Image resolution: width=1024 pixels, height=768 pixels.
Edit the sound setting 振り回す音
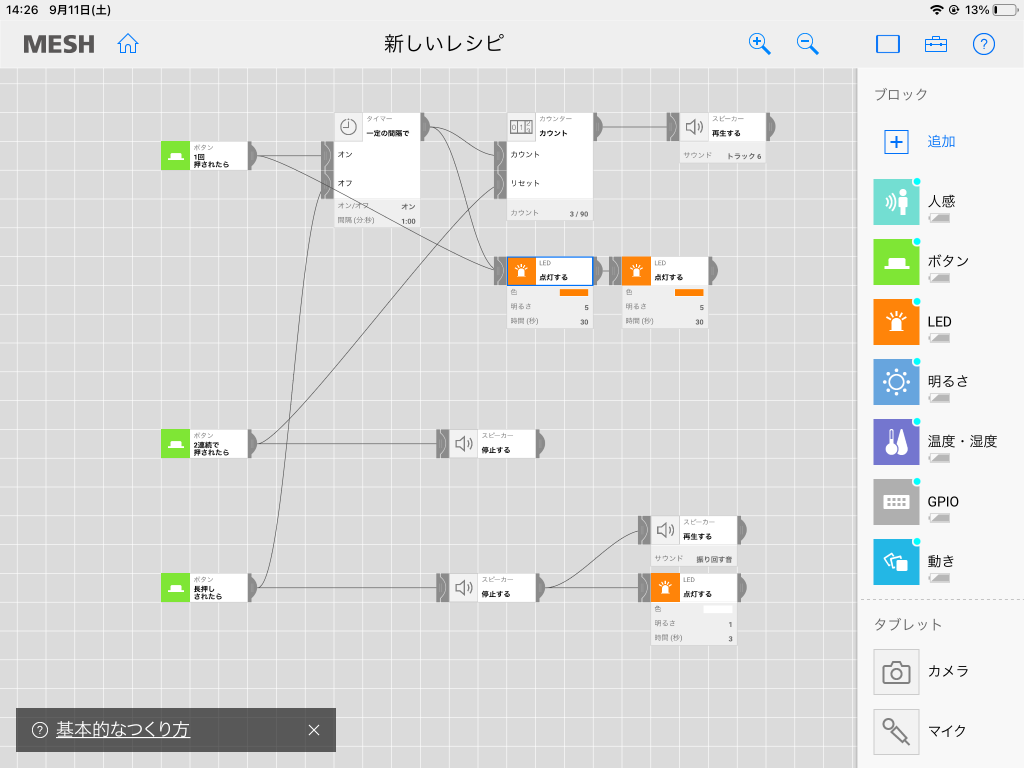(x=714, y=560)
